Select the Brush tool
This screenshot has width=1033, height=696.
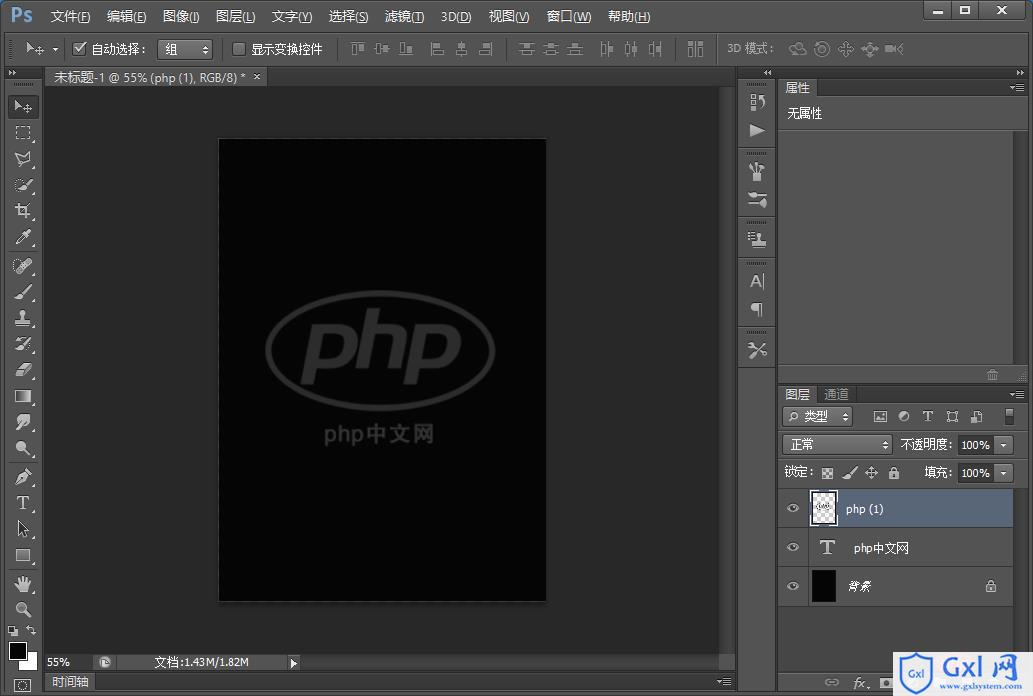click(x=23, y=292)
